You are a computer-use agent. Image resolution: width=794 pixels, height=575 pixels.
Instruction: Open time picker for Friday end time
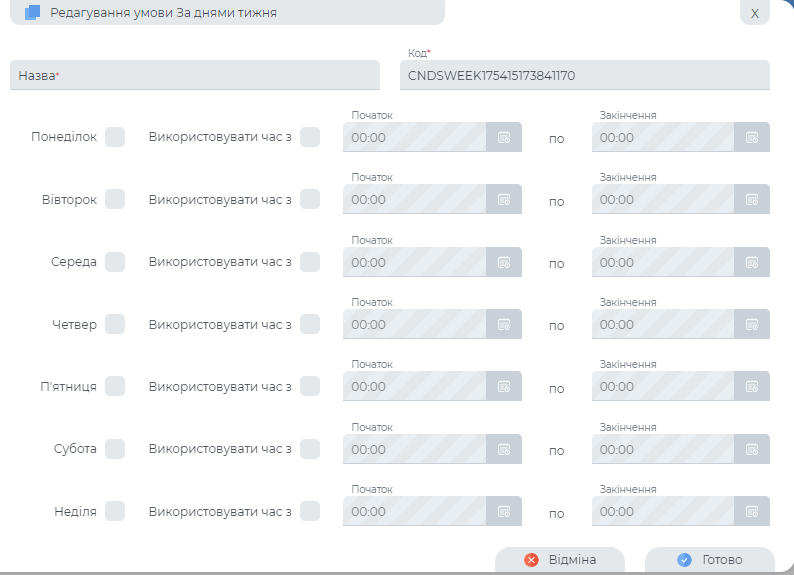(x=752, y=387)
